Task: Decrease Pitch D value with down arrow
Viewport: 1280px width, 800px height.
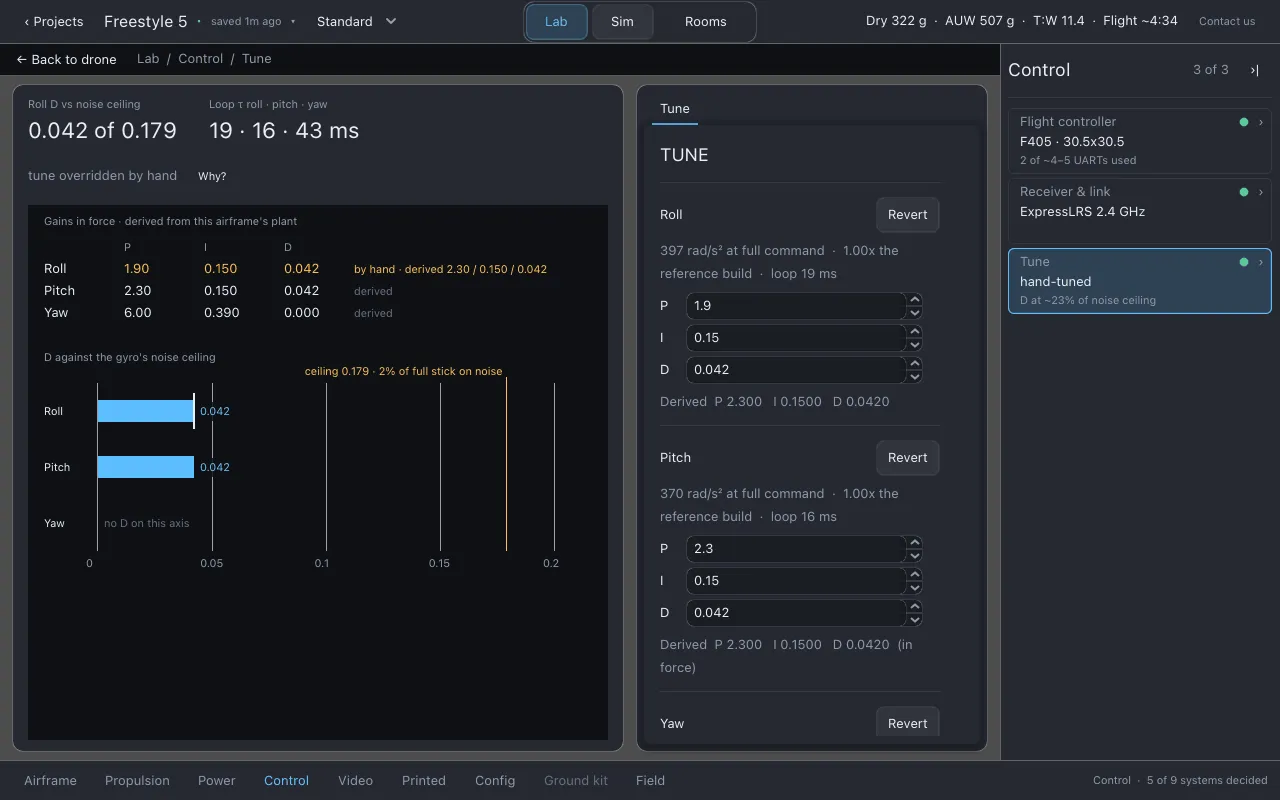Action: click(x=915, y=619)
